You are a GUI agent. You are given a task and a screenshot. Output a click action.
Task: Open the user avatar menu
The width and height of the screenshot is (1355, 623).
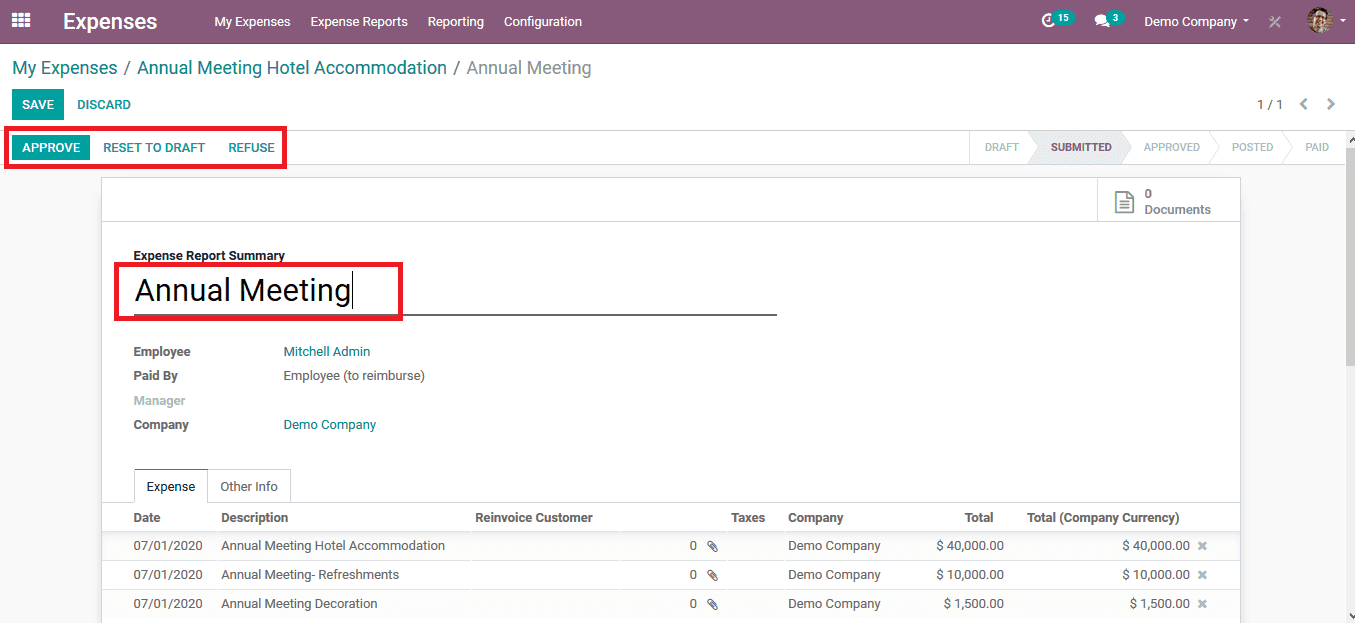coord(1325,20)
